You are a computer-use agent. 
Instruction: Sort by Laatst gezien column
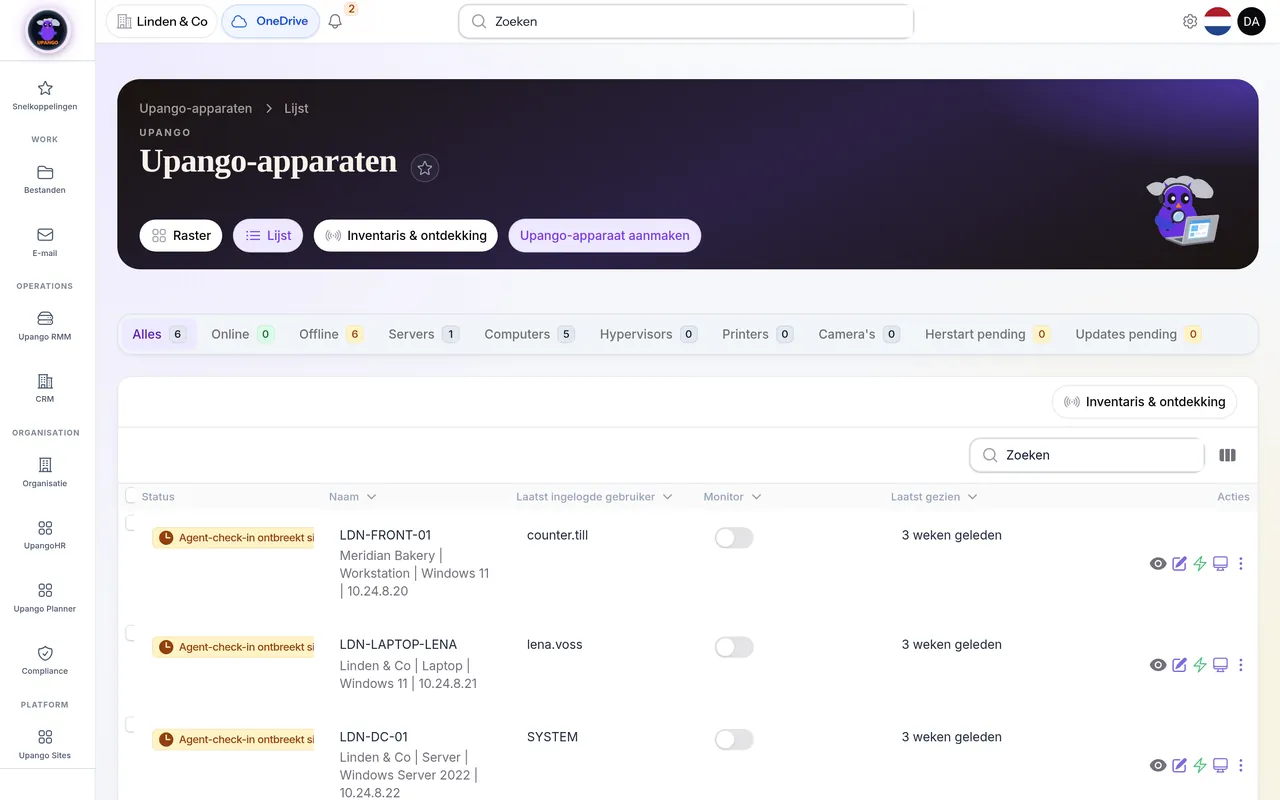click(x=934, y=497)
